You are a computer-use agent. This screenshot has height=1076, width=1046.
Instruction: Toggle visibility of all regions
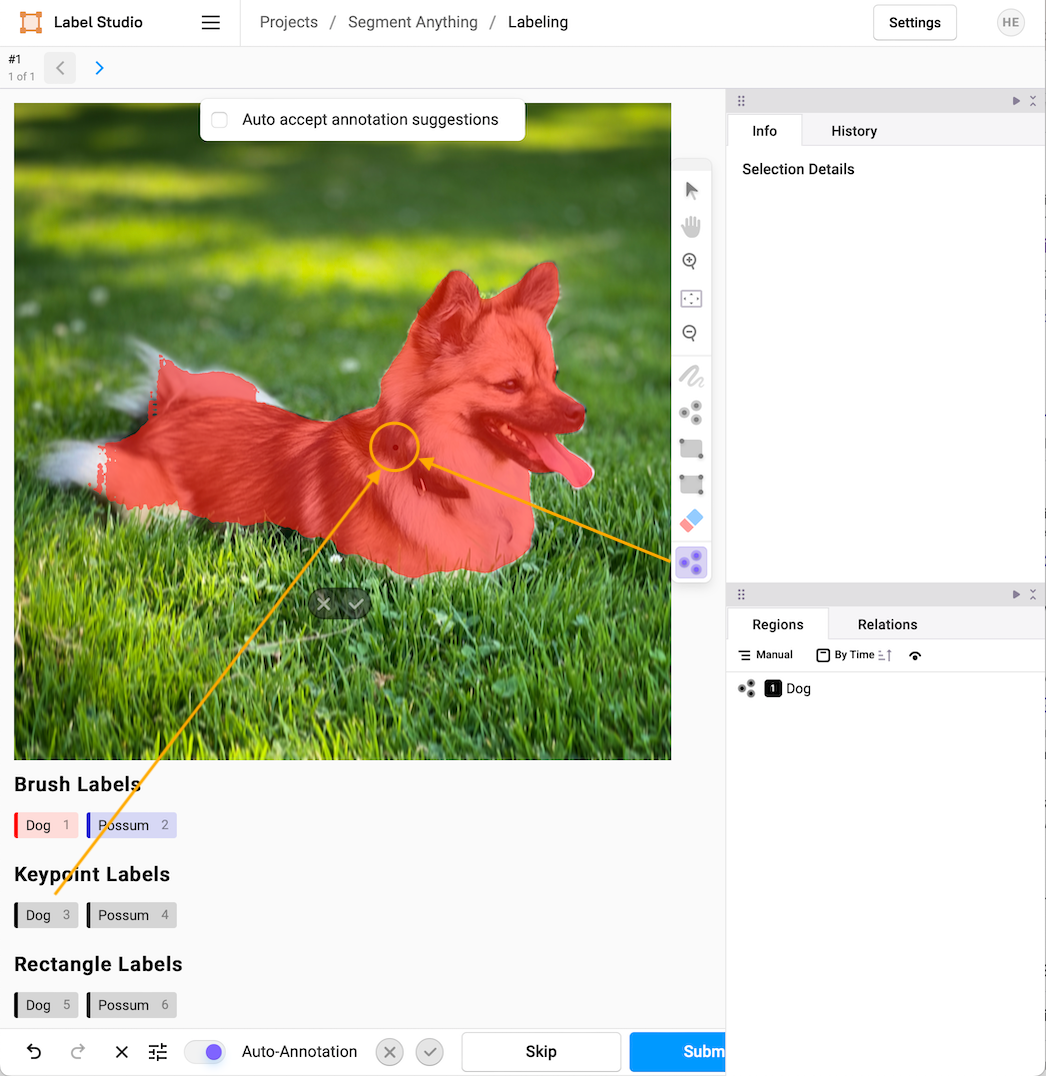click(x=915, y=656)
